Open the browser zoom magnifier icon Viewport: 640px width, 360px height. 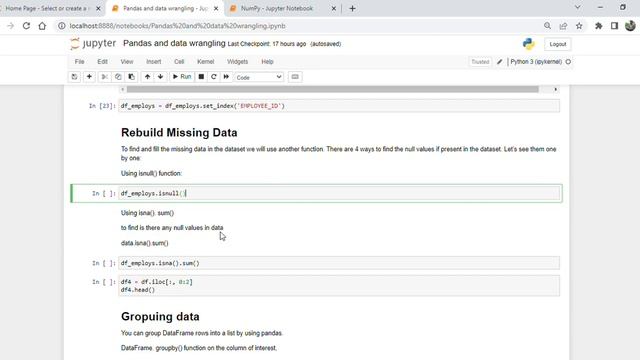pyautogui.click(x=547, y=26)
